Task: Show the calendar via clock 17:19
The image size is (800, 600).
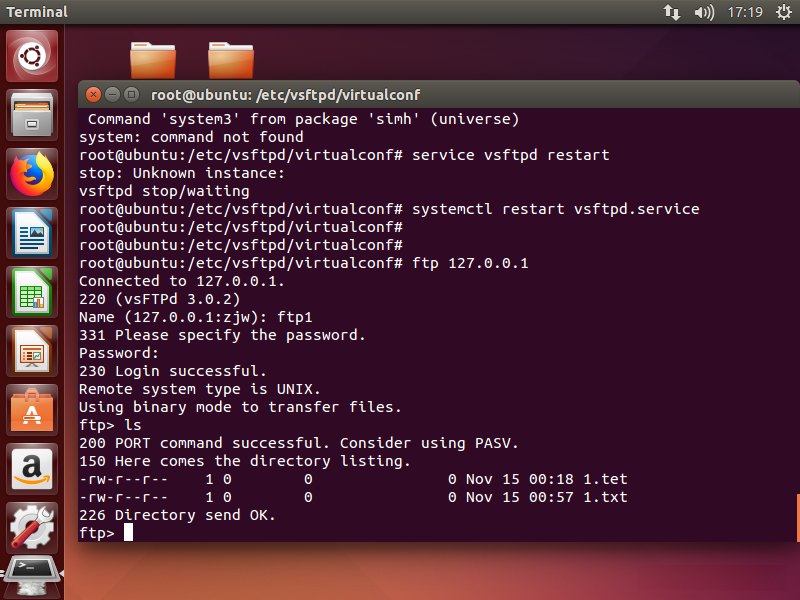Action: 745,12
